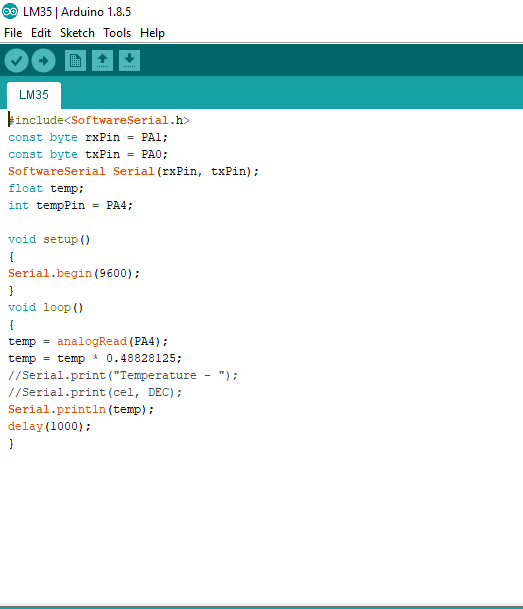Open the Sketch menu
Viewport: 523px width, 609px height.
[x=77, y=33]
